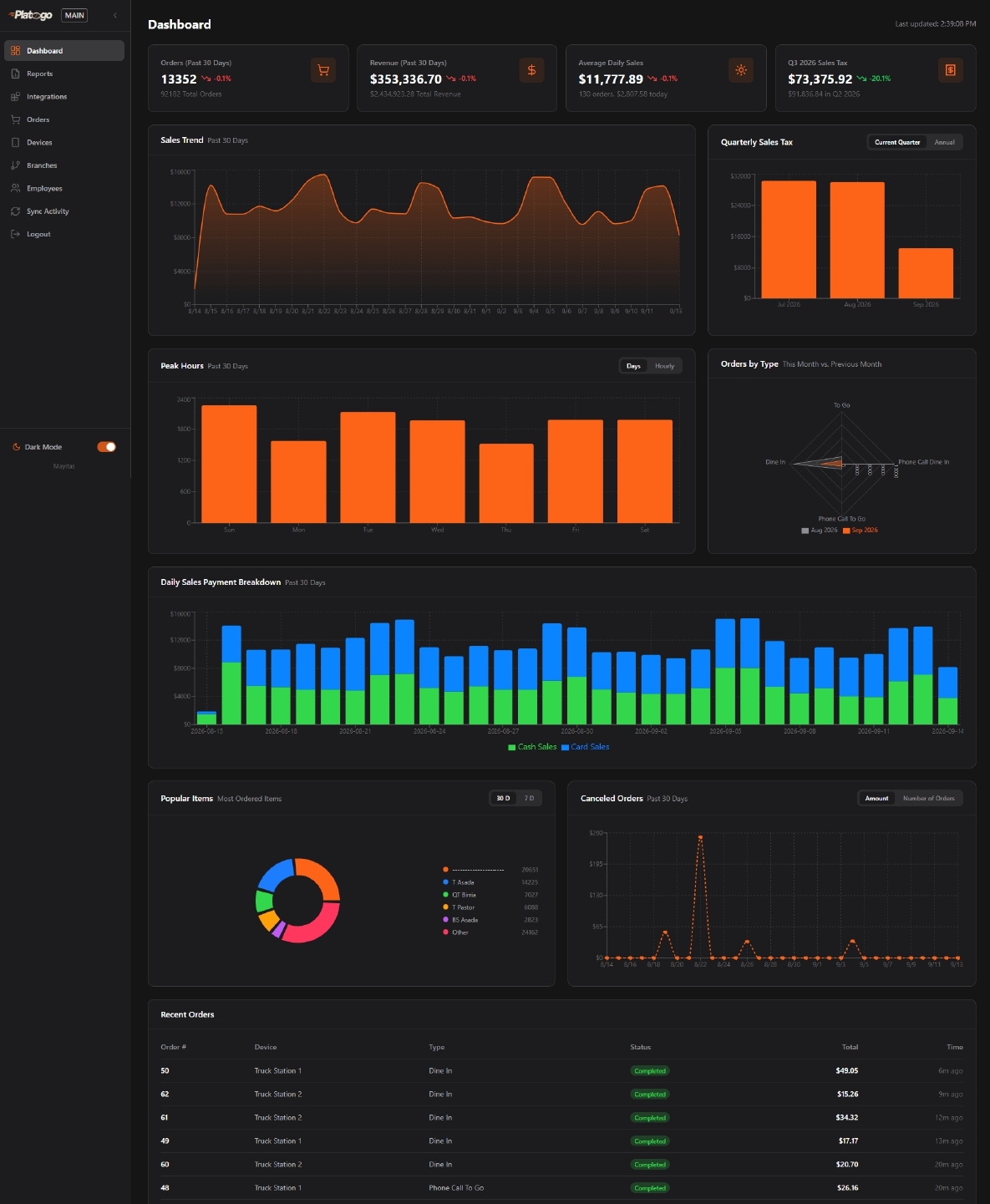990x1204 pixels.
Task: Toggle the Aug 2026 radar legend
Action: tap(820, 531)
